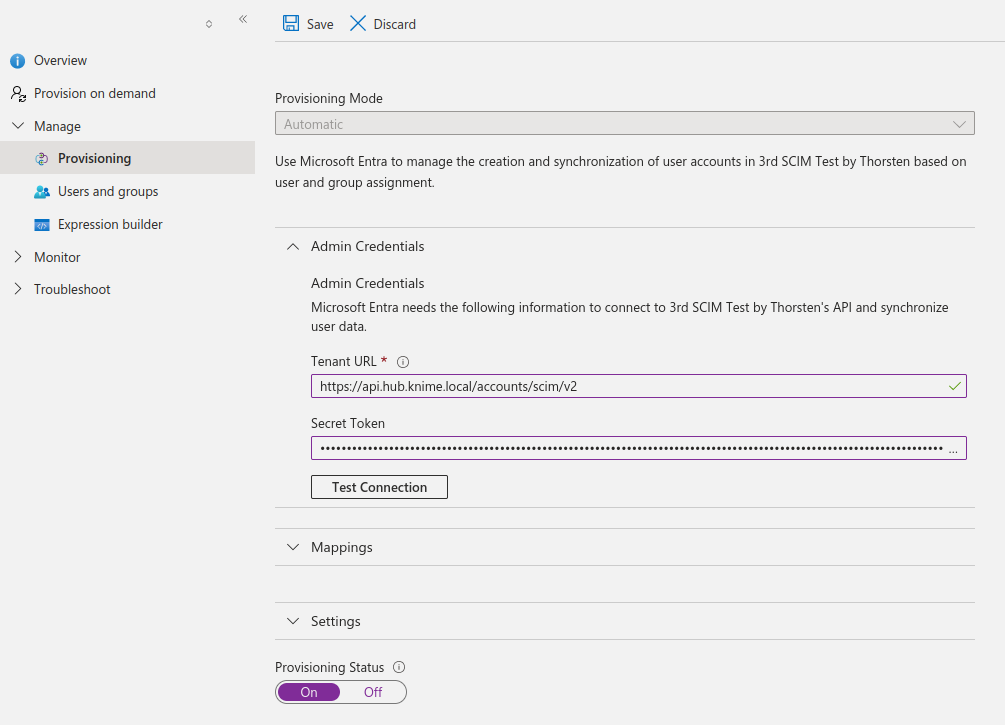Click the Expression builder icon
The width and height of the screenshot is (1005, 725).
[x=42, y=225]
